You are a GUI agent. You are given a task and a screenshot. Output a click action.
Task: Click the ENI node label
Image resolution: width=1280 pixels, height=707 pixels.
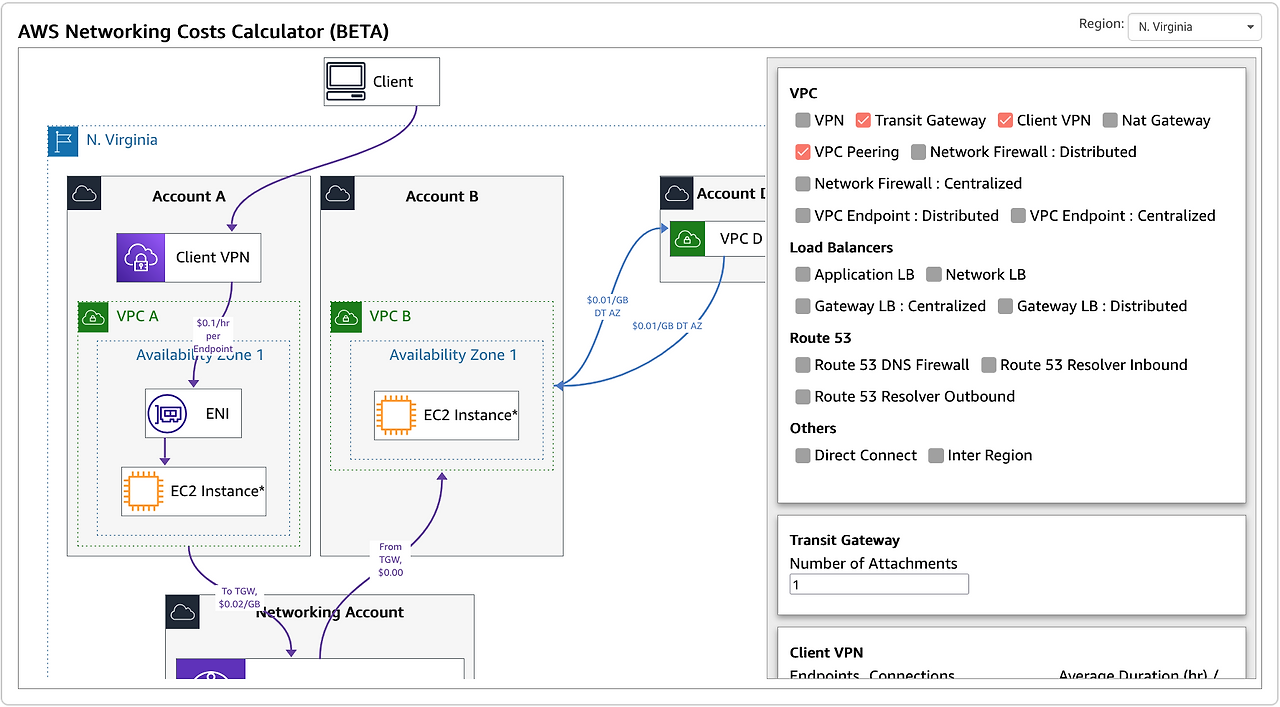coord(218,413)
